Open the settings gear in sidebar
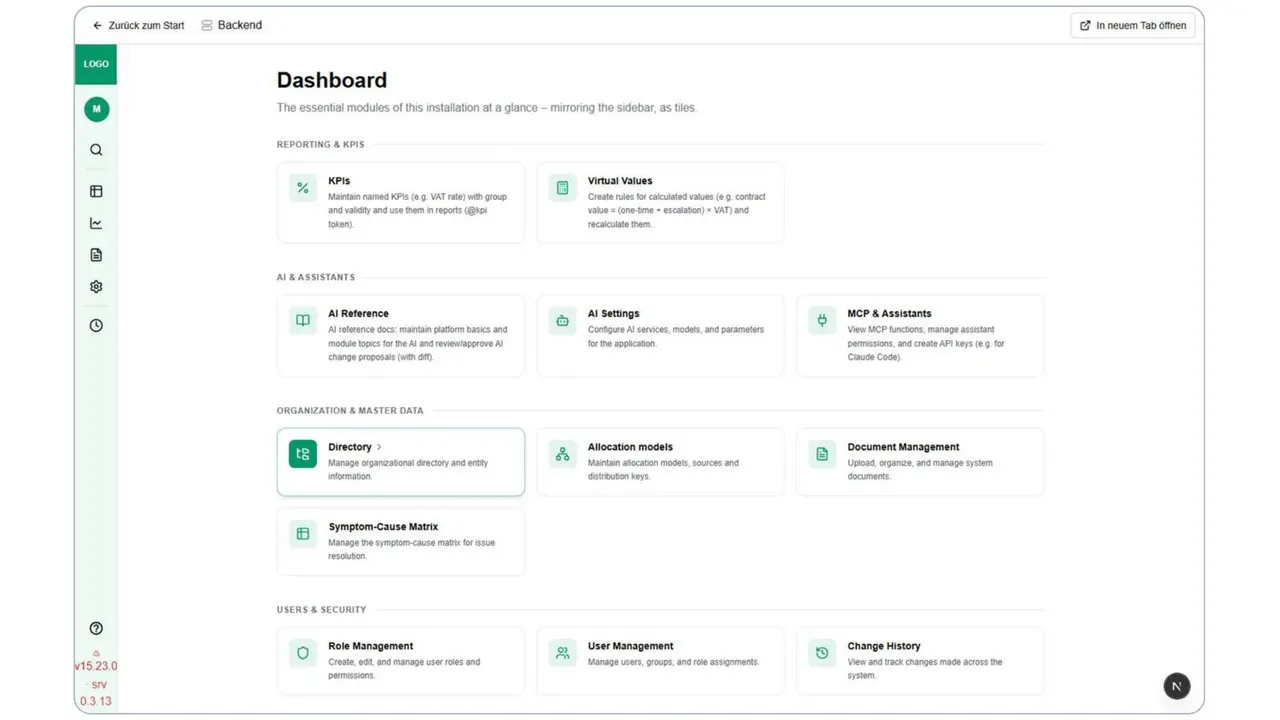This screenshot has height=720, width=1280. pos(96,287)
